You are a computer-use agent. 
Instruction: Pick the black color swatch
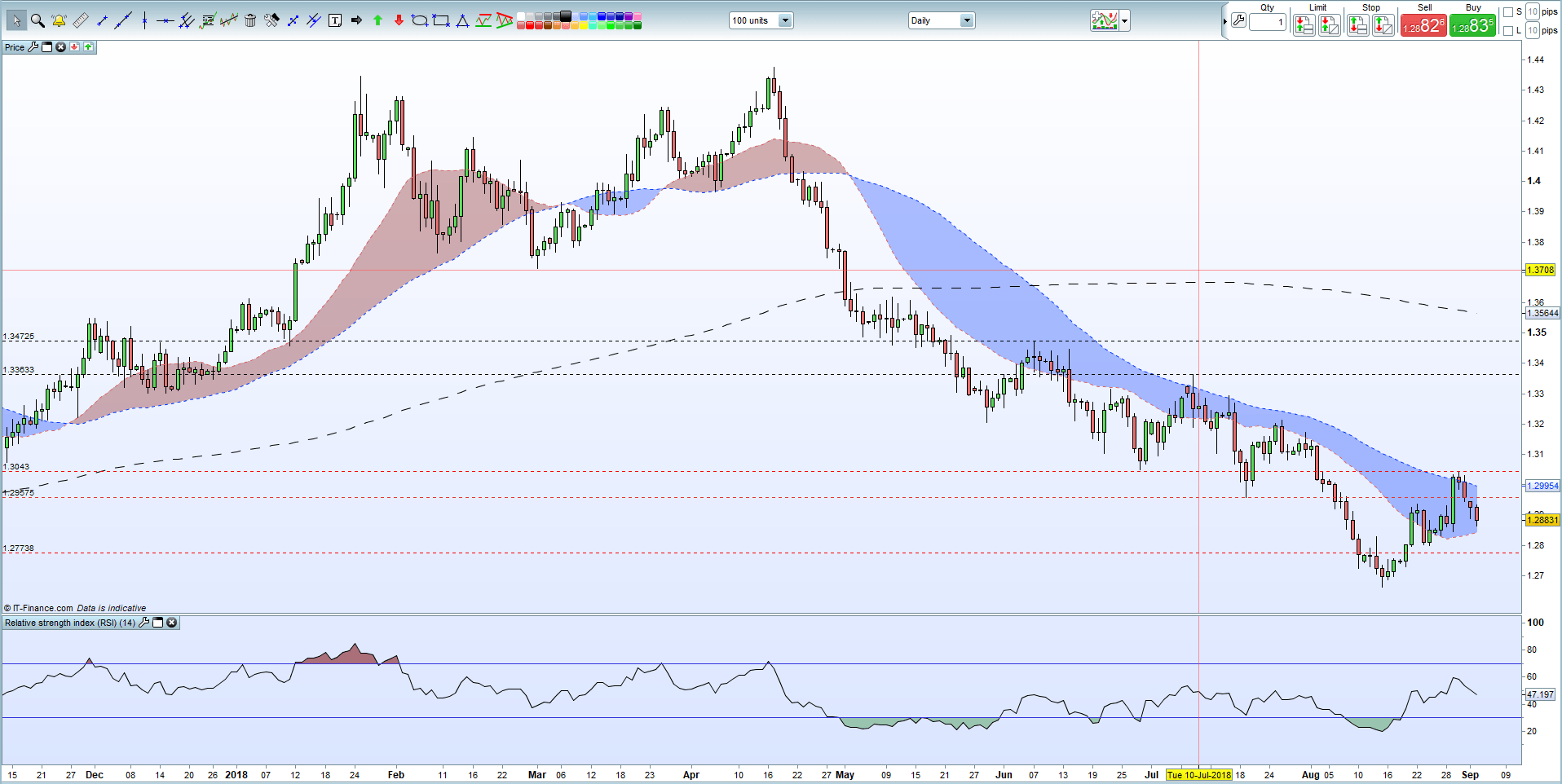tap(565, 15)
